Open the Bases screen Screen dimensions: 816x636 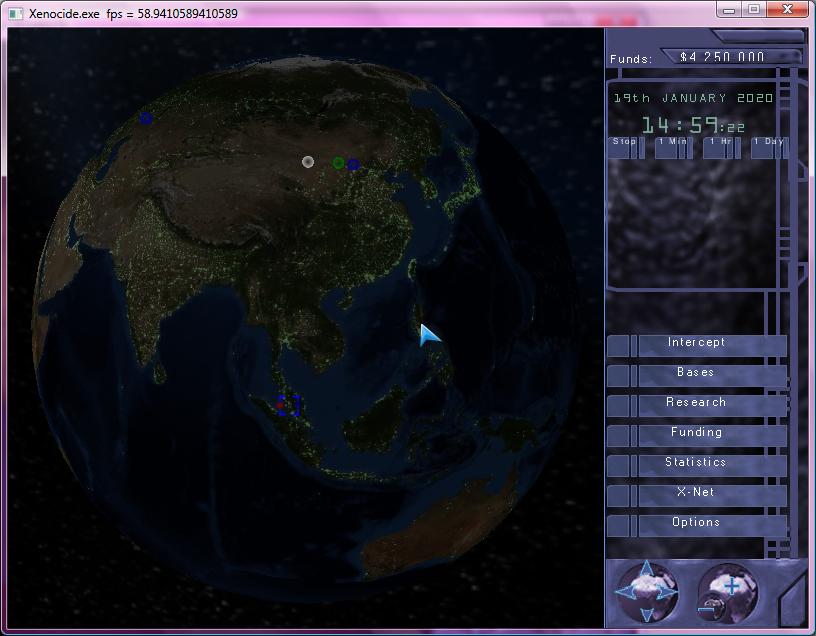click(x=697, y=375)
